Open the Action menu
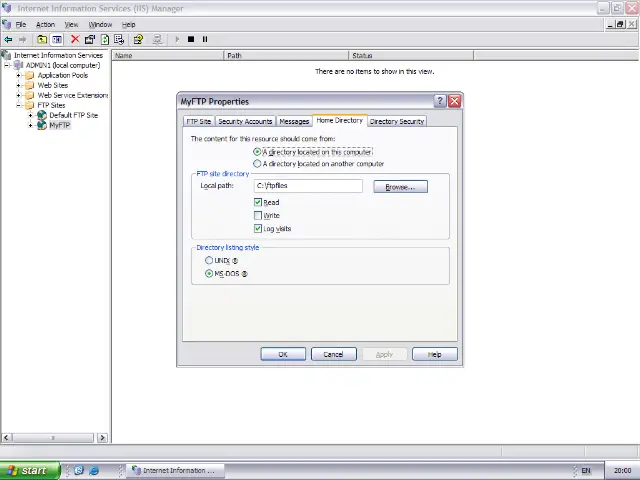Image resolution: width=640 pixels, height=480 pixels. [x=45, y=24]
